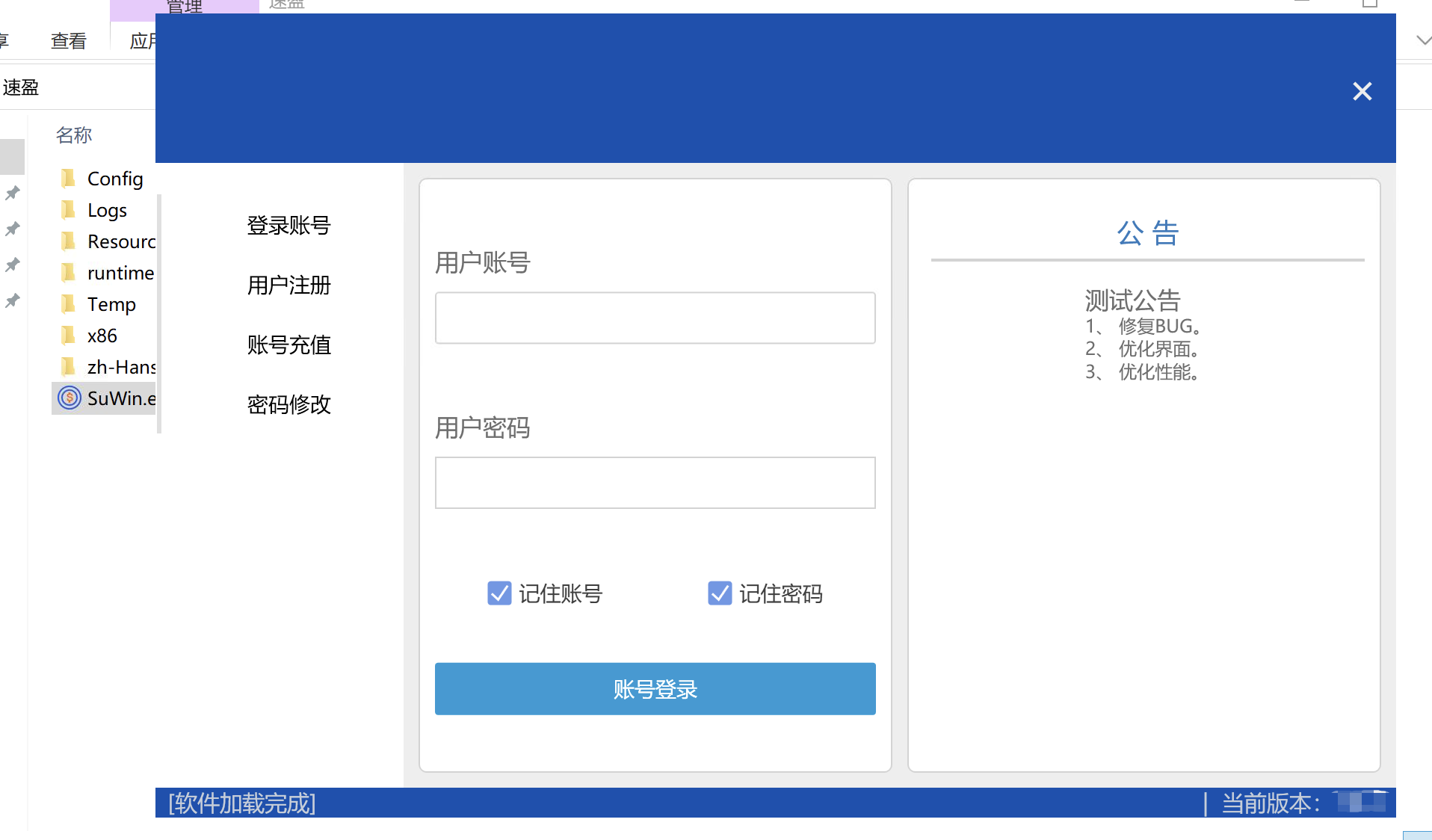Click the announcement line 3、优化性能

pos(1143,372)
